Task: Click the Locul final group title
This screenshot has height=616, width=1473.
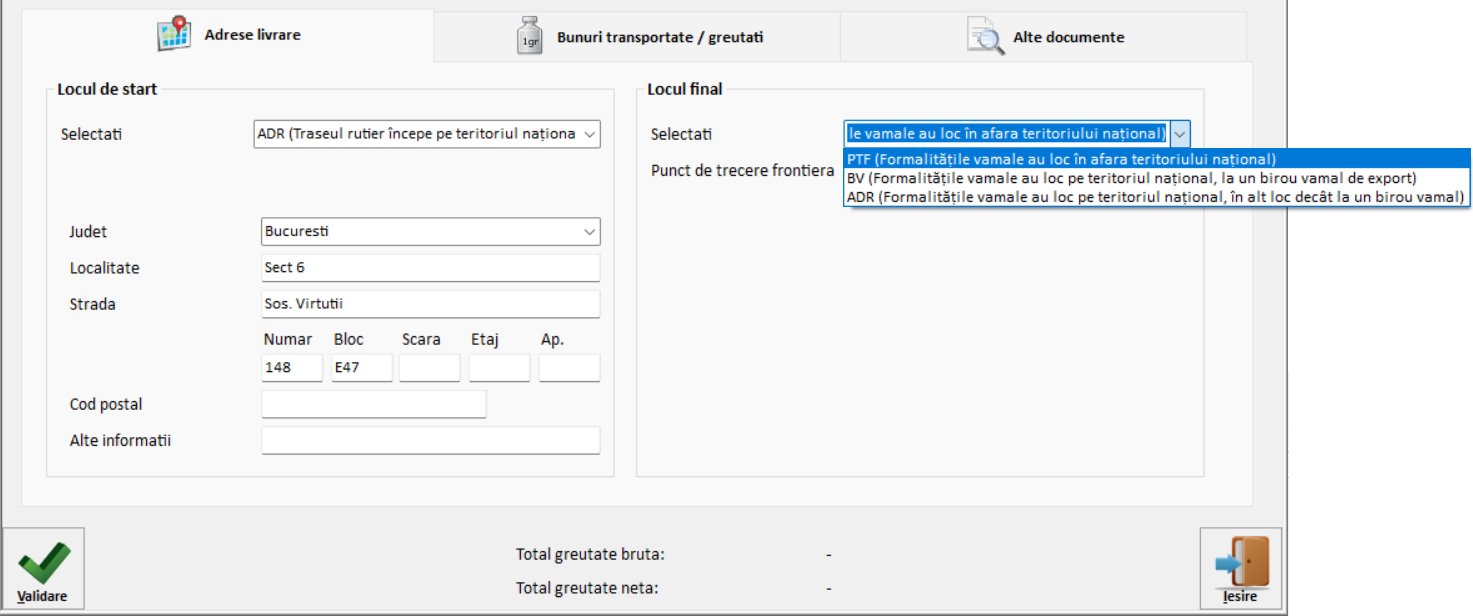Action: tap(685, 89)
